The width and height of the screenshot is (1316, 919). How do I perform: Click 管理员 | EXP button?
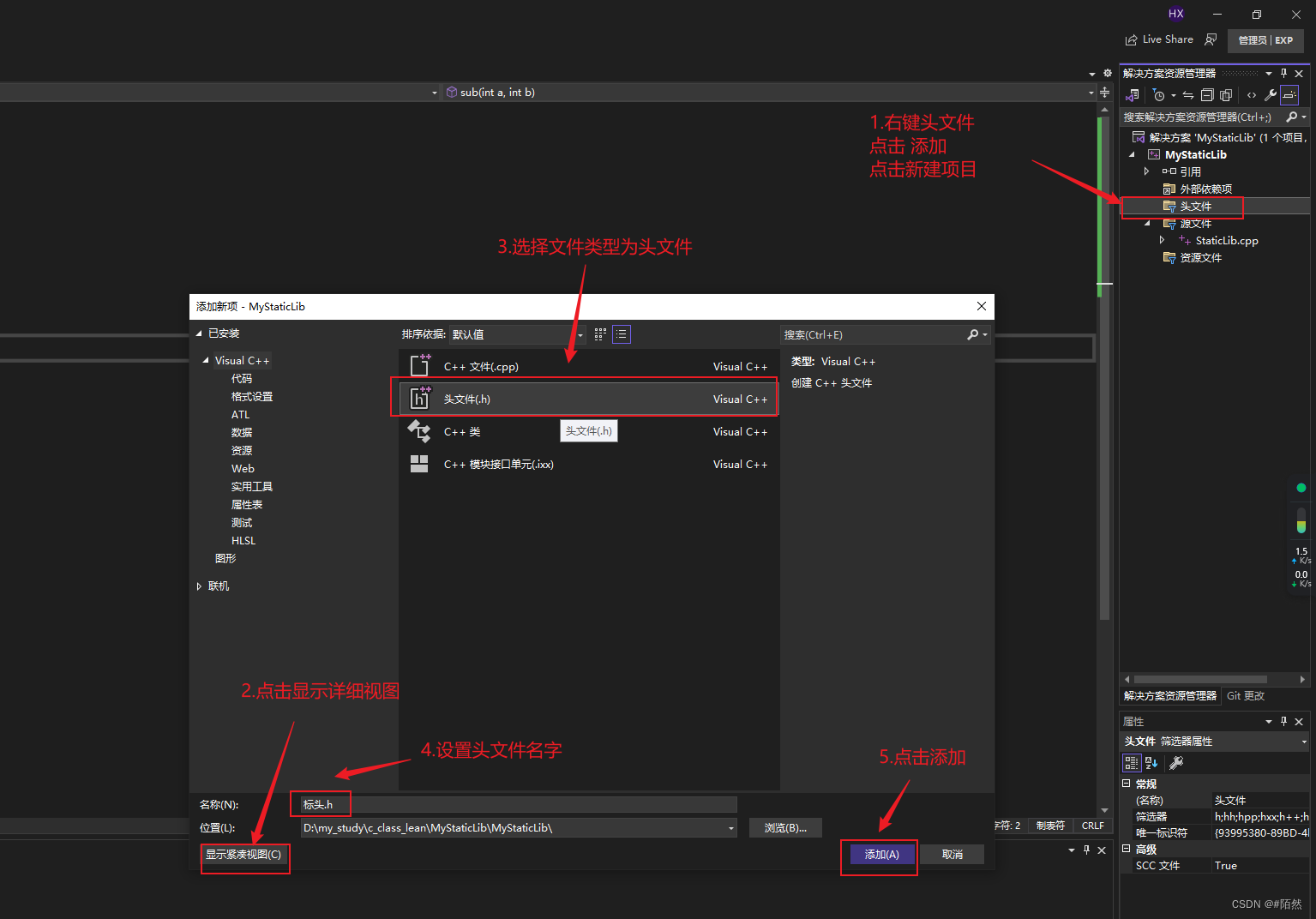[1265, 40]
